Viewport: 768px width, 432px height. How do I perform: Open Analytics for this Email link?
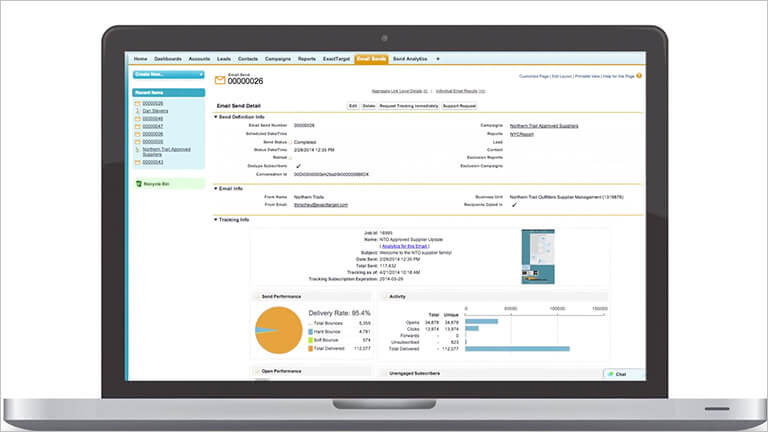pyautogui.click(x=405, y=246)
